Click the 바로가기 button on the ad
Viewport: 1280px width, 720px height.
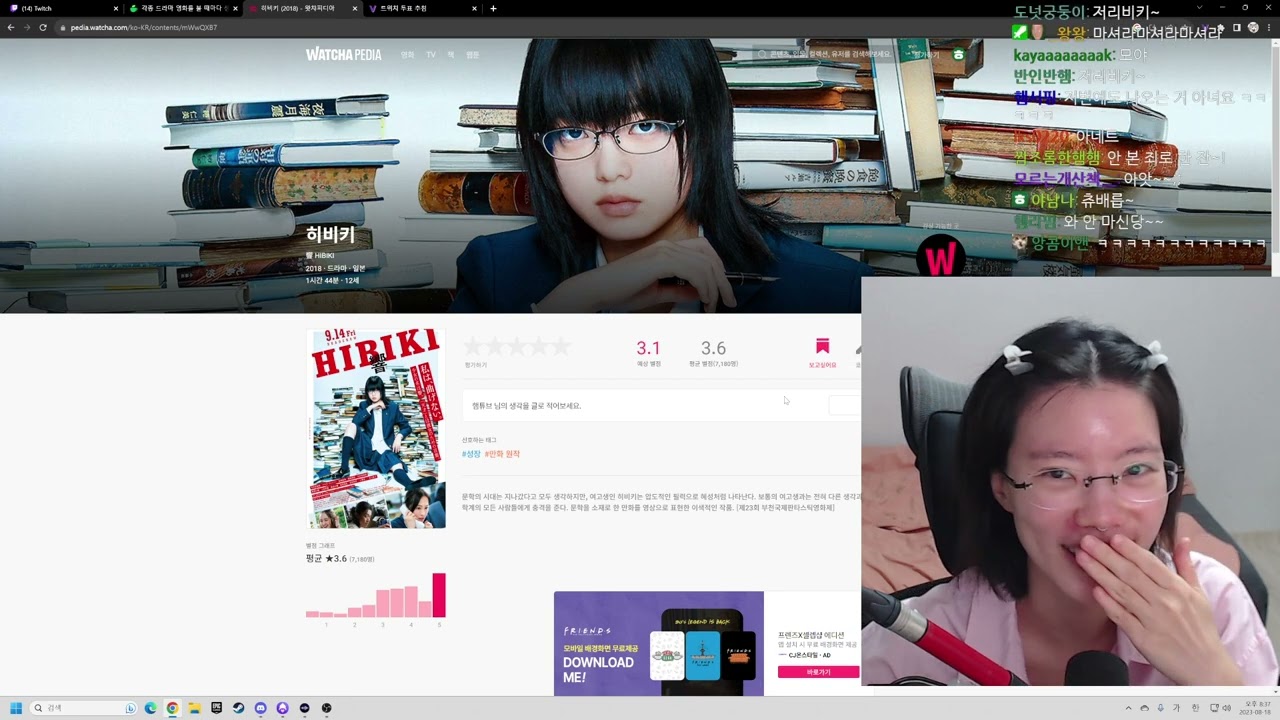tap(818, 672)
